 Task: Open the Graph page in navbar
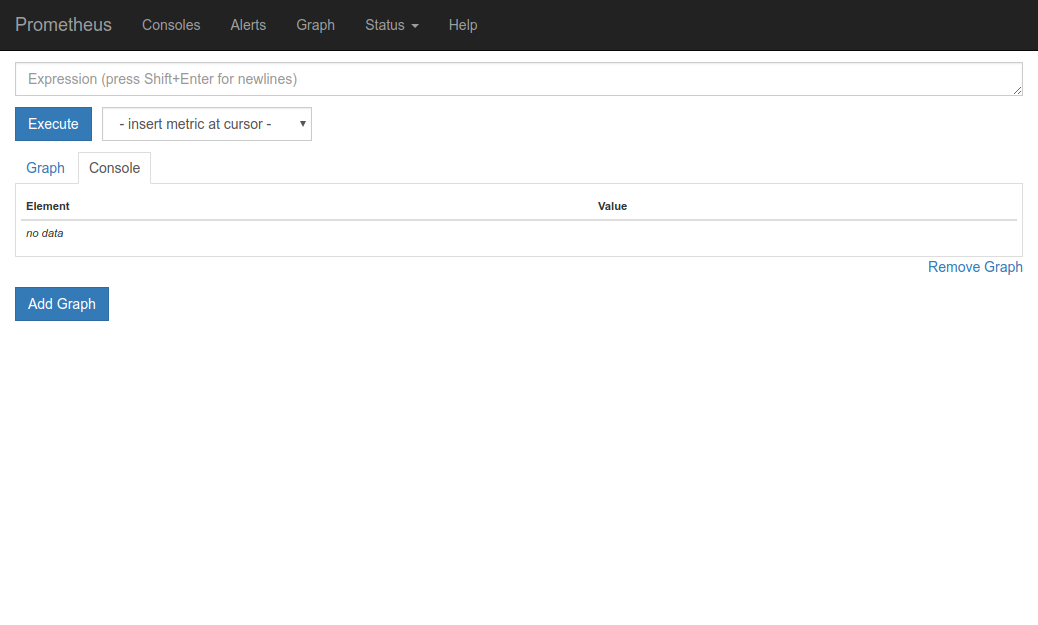tap(315, 25)
